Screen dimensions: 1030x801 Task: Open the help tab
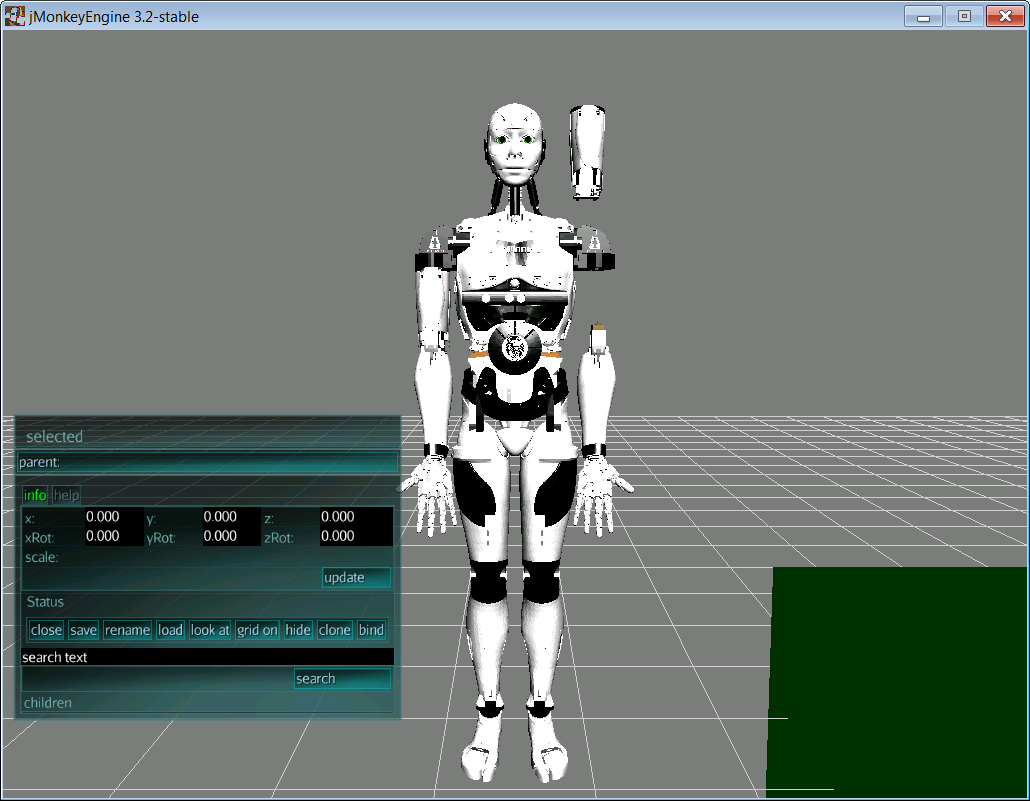tap(66, 495)
